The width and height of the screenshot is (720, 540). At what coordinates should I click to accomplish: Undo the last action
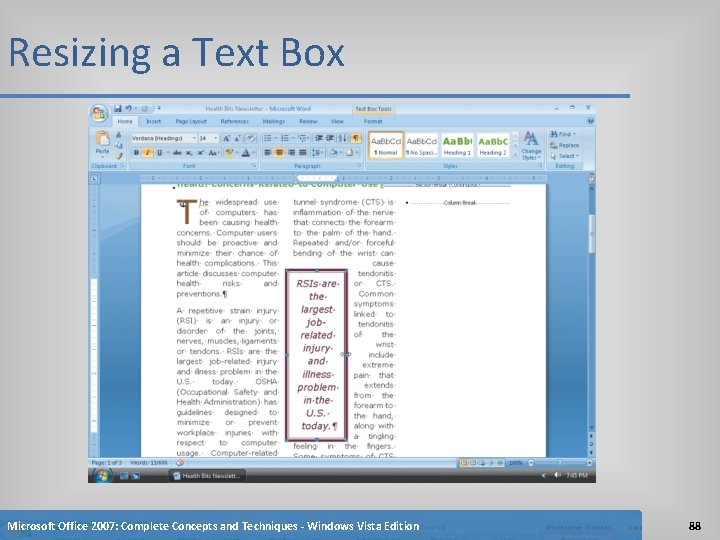(x=129, y=108)
